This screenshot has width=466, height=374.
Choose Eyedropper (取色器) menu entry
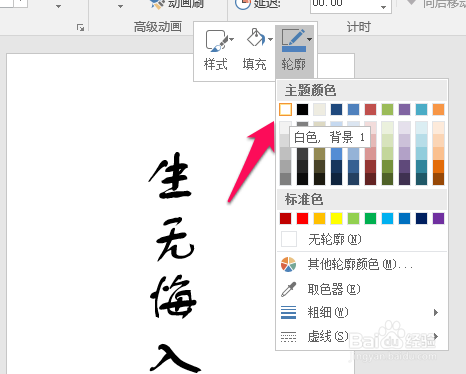362,289
